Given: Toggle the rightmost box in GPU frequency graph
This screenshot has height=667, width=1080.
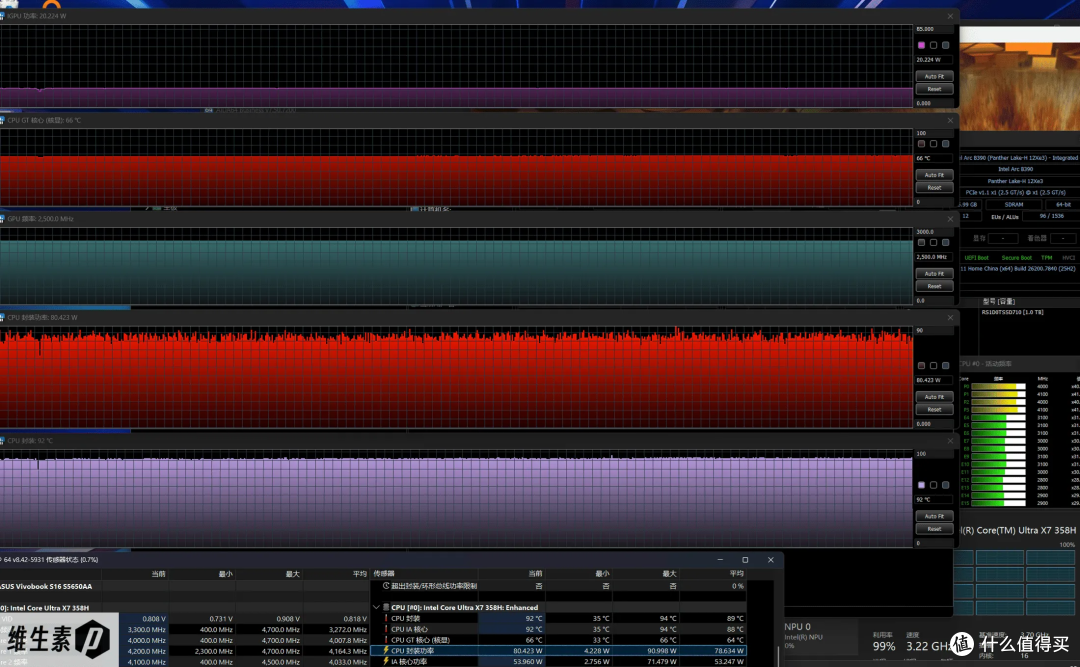Looking at the screenshot, I should coord(946,243).
